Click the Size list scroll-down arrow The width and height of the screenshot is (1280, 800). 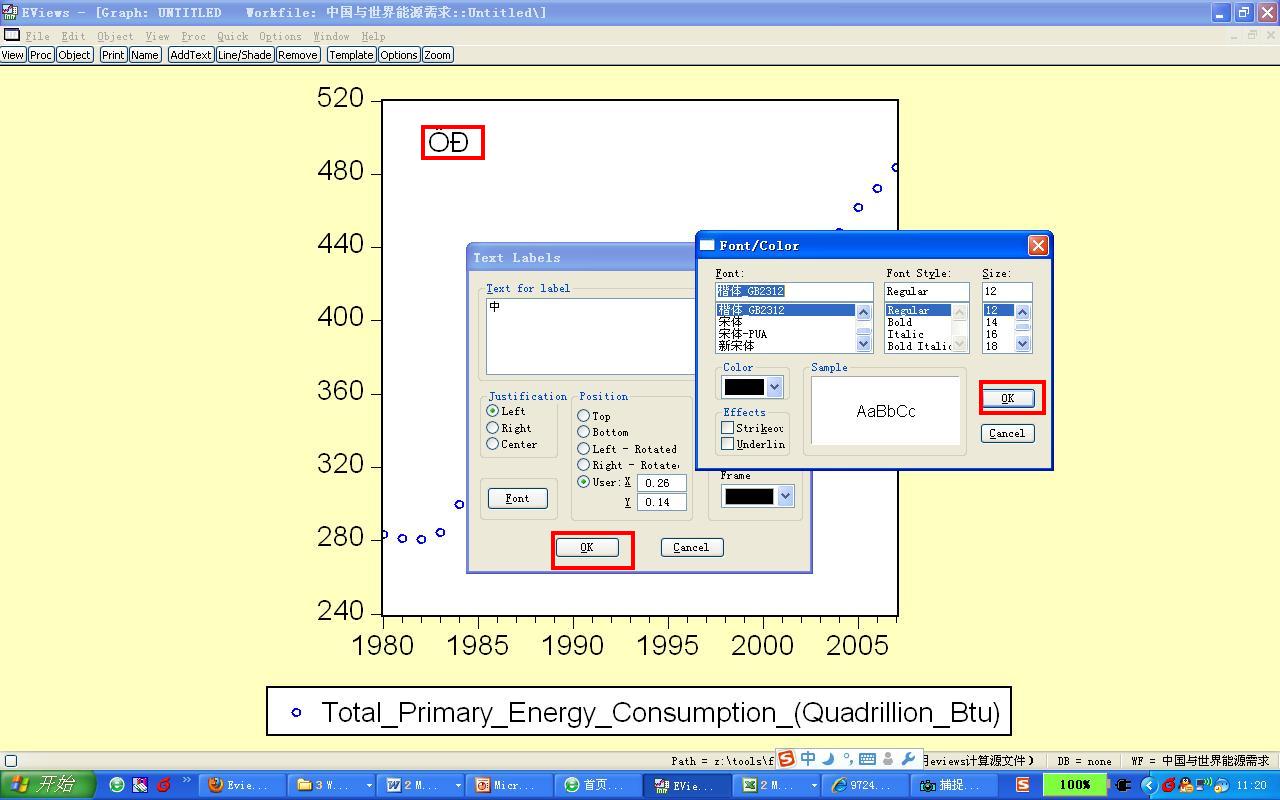pyautogui.click(x=1023, y=345)
